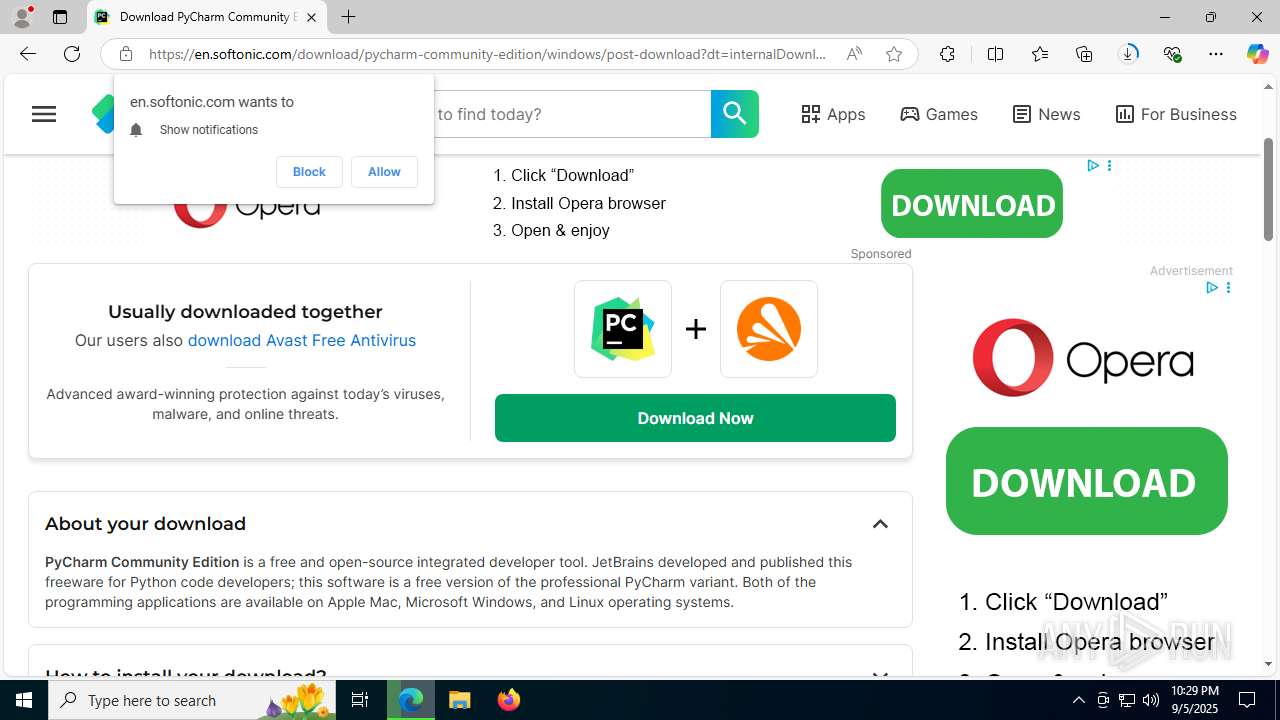This screenshot has width=1280, height=720.
Task: Open network icon in system tray
Action: (x=1127, y=700)
